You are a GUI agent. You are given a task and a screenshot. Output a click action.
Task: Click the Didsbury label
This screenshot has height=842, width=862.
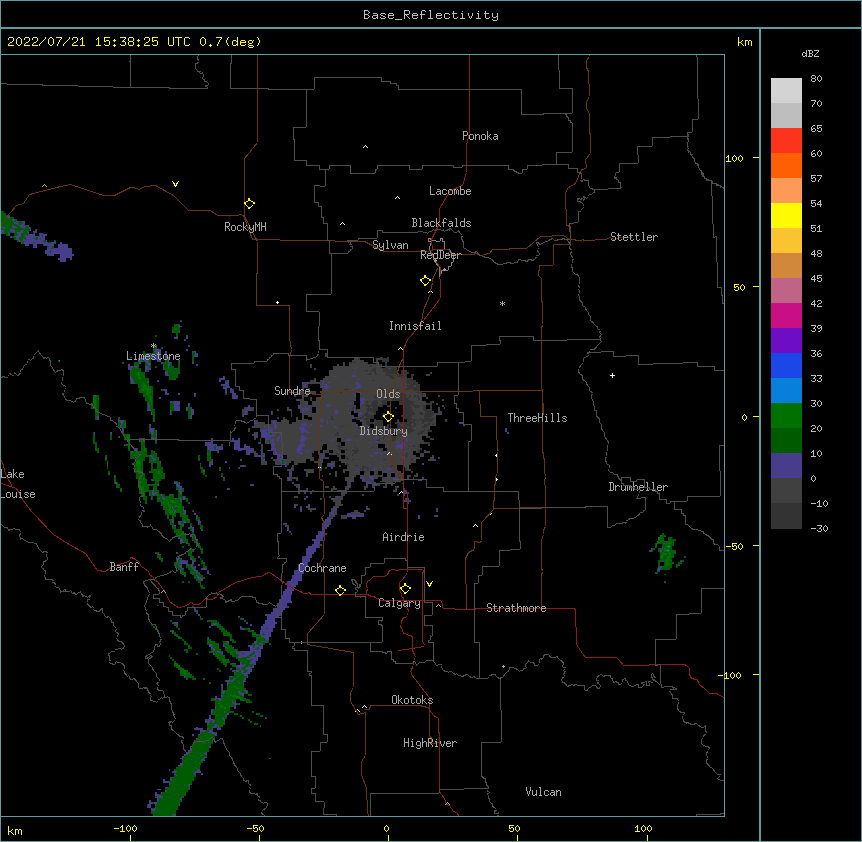point(384,431)
